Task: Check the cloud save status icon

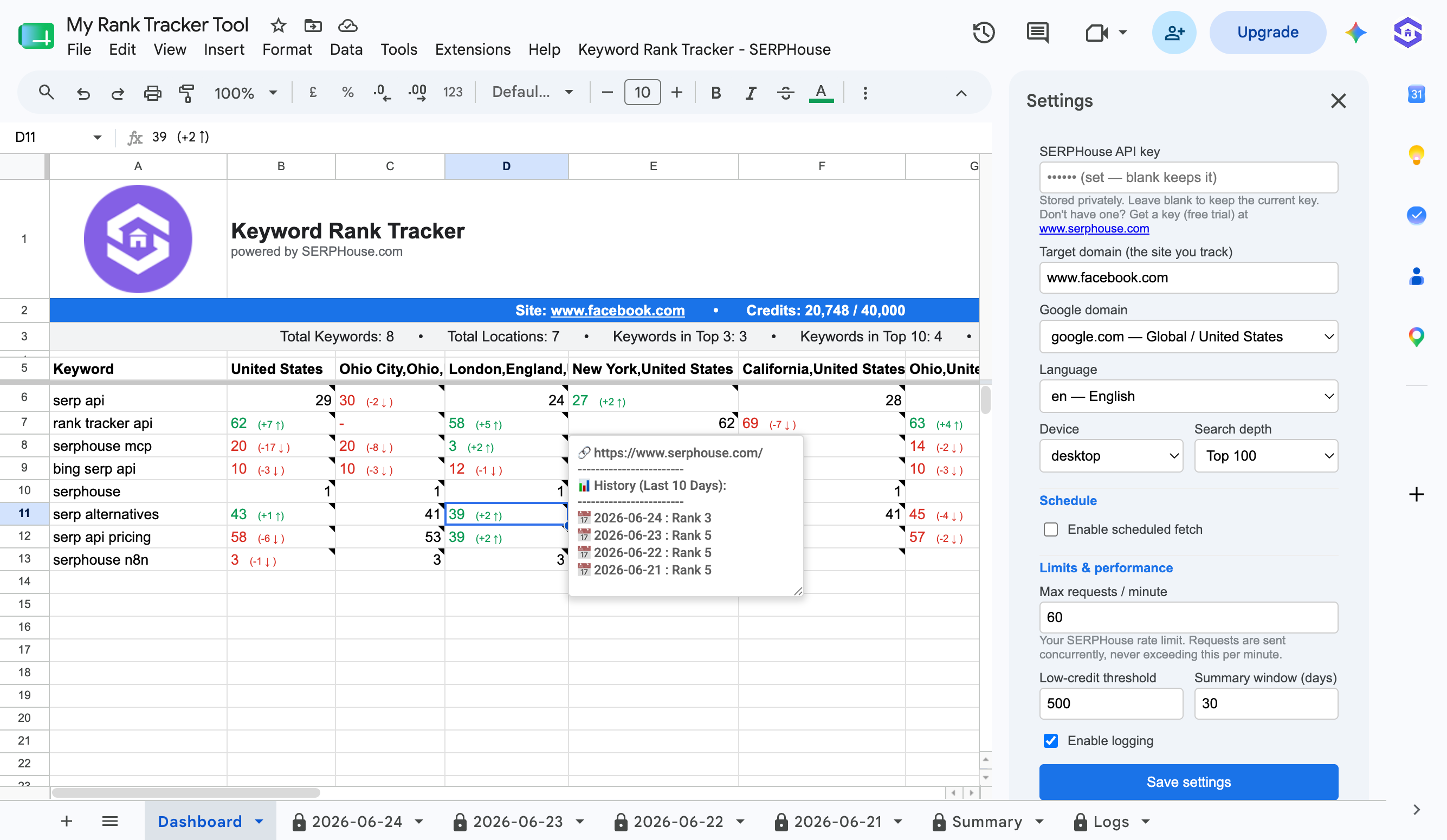Action: click(x=348, y=25)
